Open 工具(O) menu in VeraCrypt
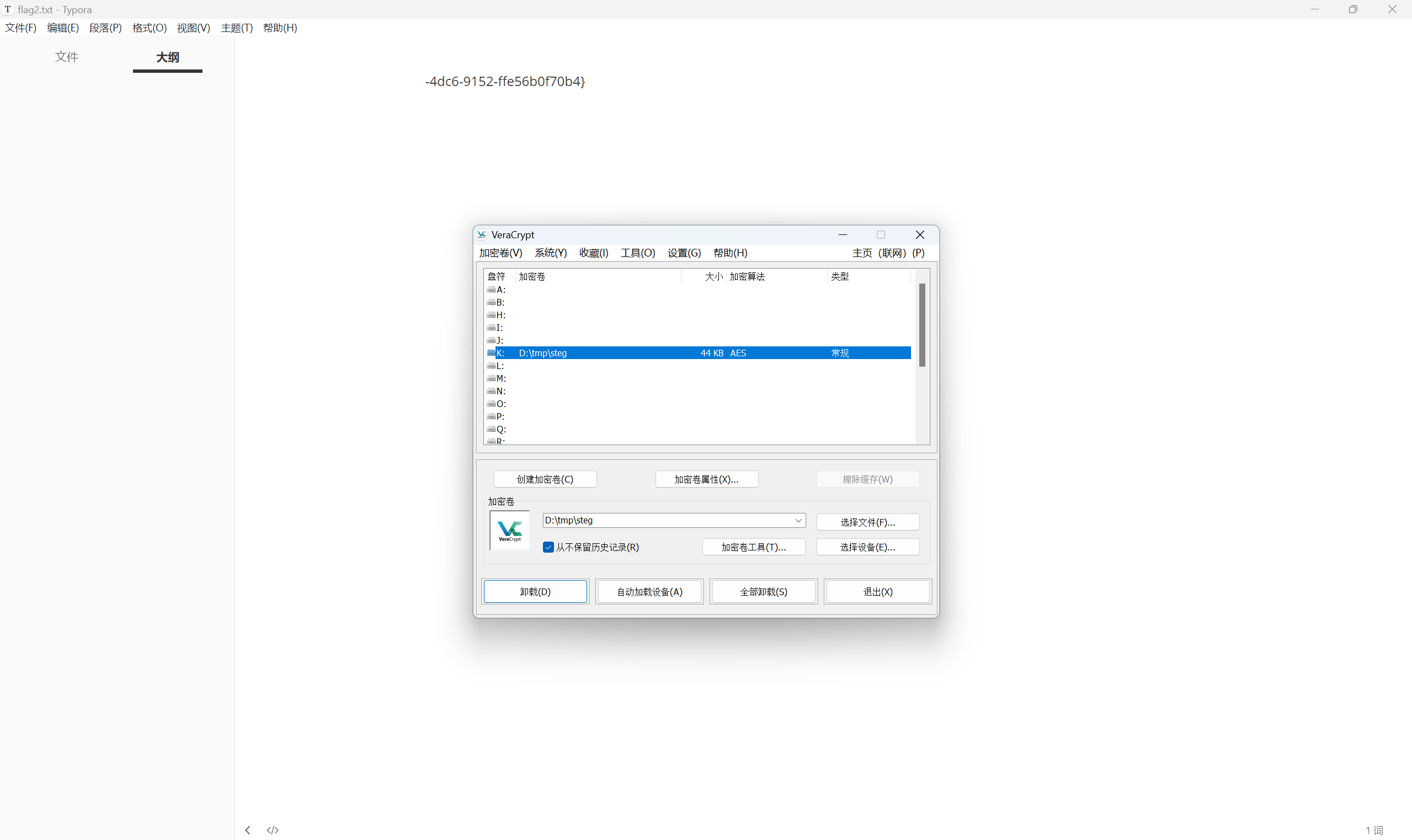This screenshot has height=840, width=1412. click(x=638, y=253)
